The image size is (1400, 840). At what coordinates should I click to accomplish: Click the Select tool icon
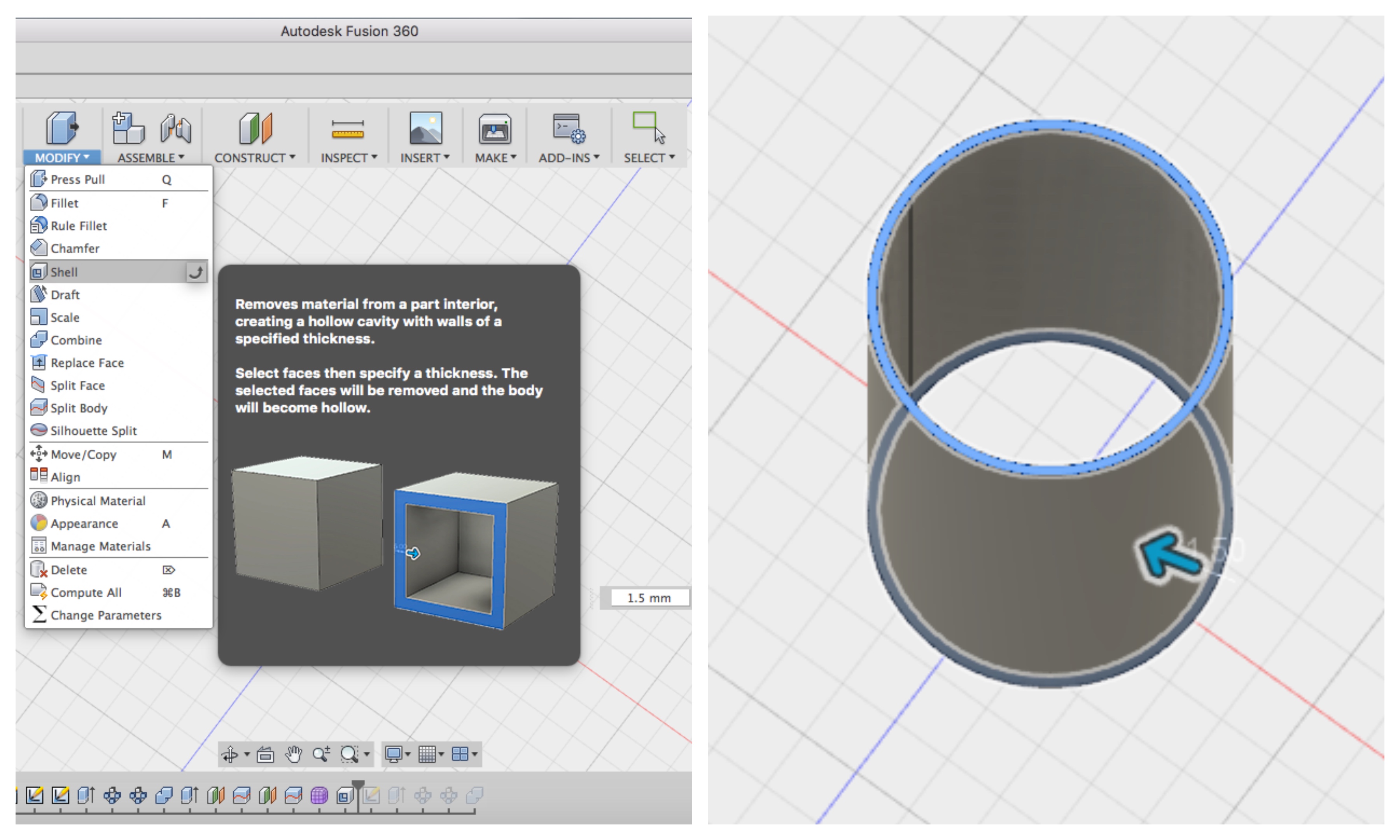click(x=649, y=128)
